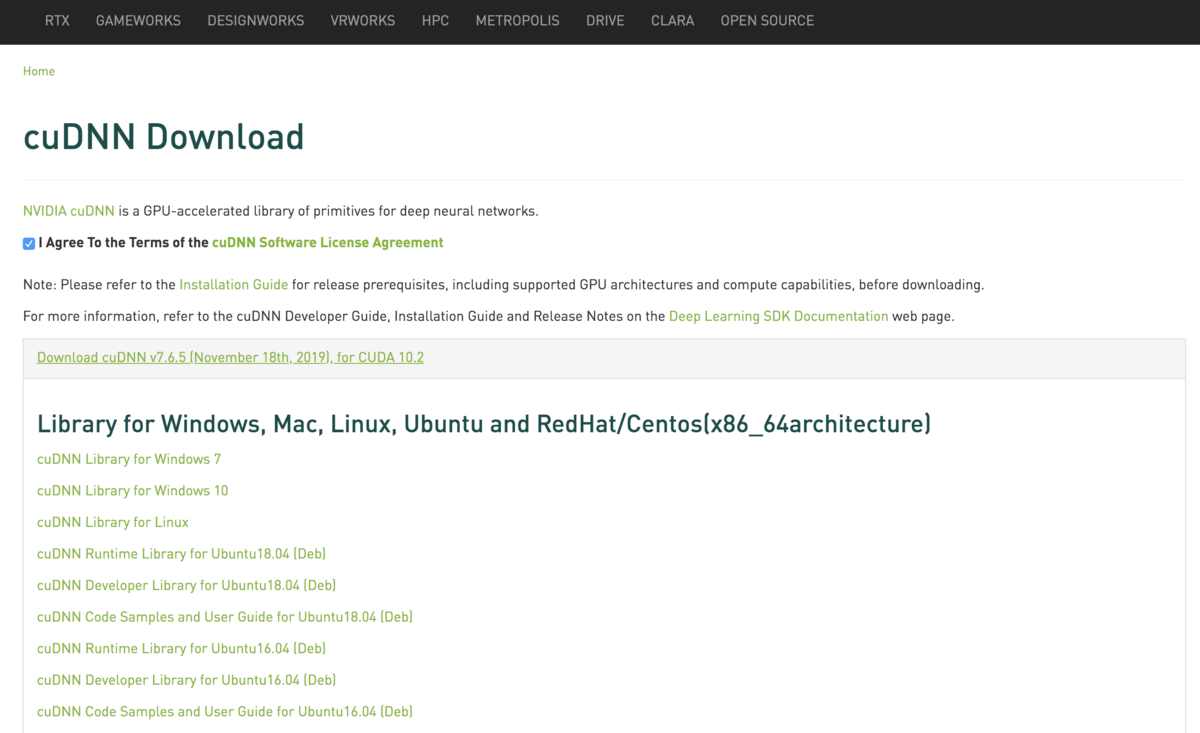Open the HPC menu item
The height and width of the screenshot is (733, 1200).
(x=435, y=20)
